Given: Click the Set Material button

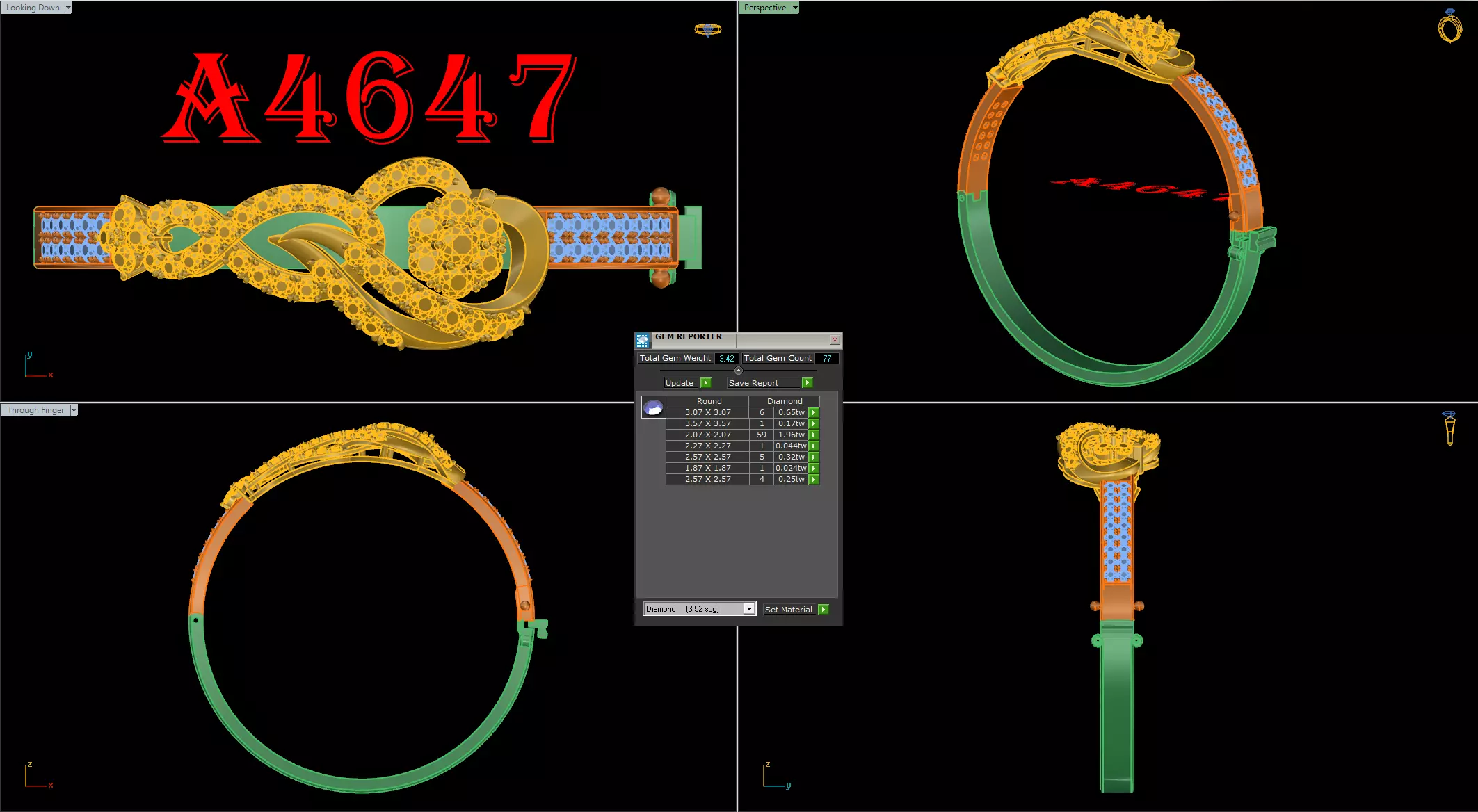Looking at the screenshot, I should [x=789, y=609].
